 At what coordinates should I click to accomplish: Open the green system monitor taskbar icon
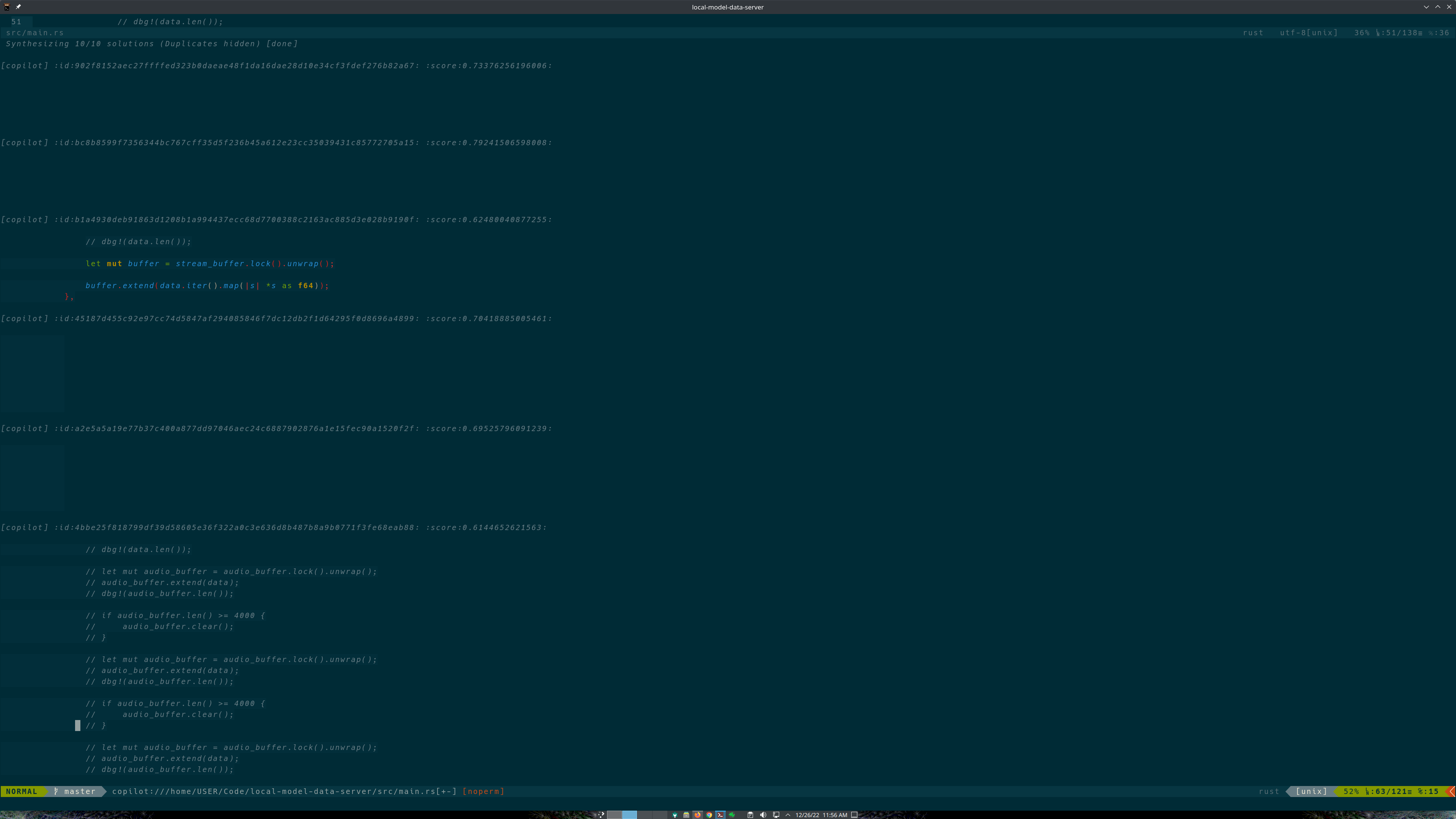732,814
